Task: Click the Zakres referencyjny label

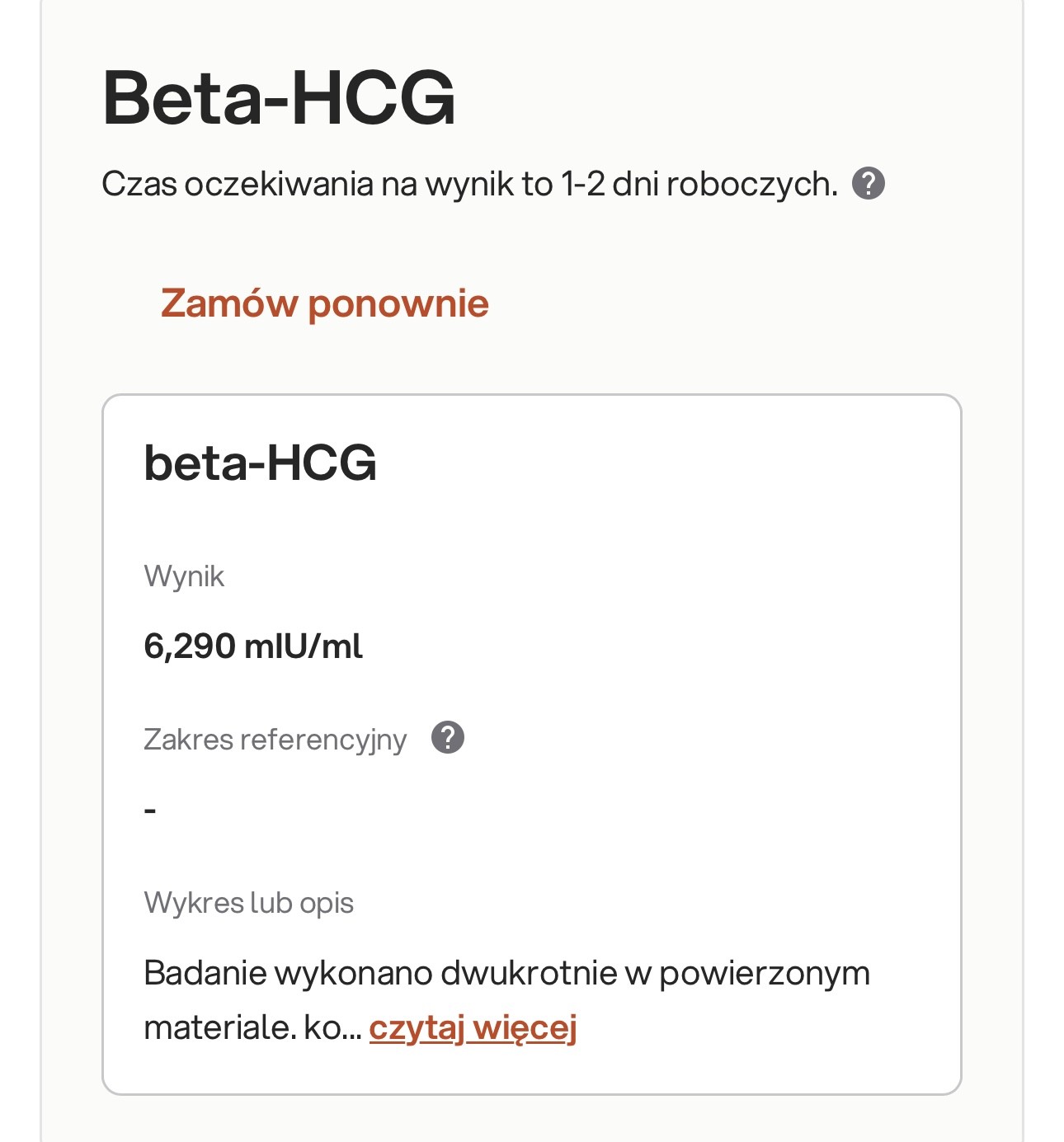Action: pos(275,740)
